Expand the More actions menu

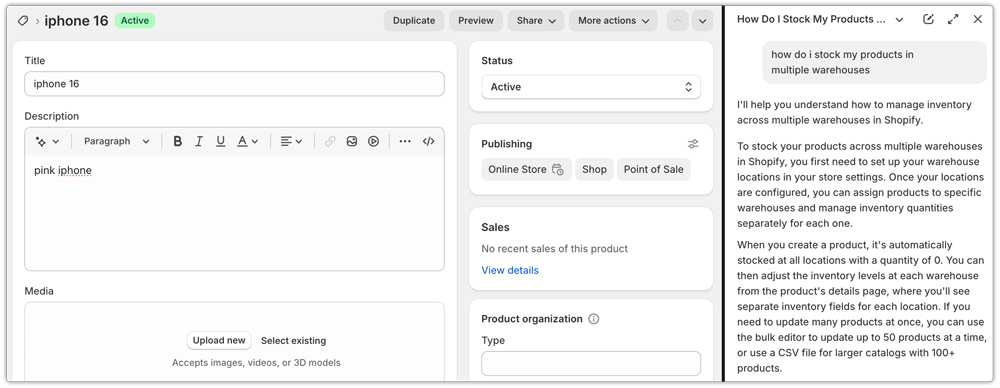(x=614, y=20)
